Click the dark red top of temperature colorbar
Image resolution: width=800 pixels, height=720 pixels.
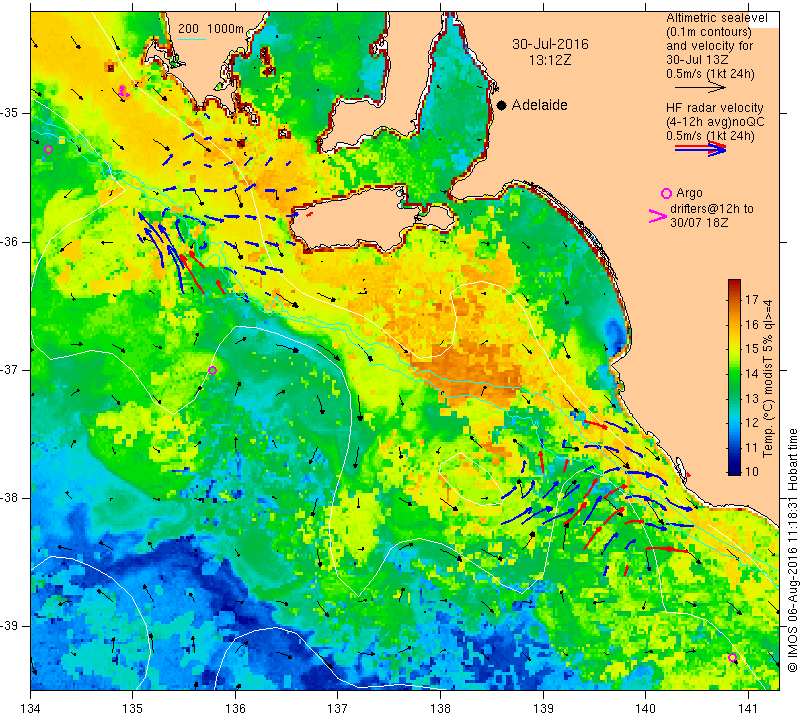pos(734,283)
